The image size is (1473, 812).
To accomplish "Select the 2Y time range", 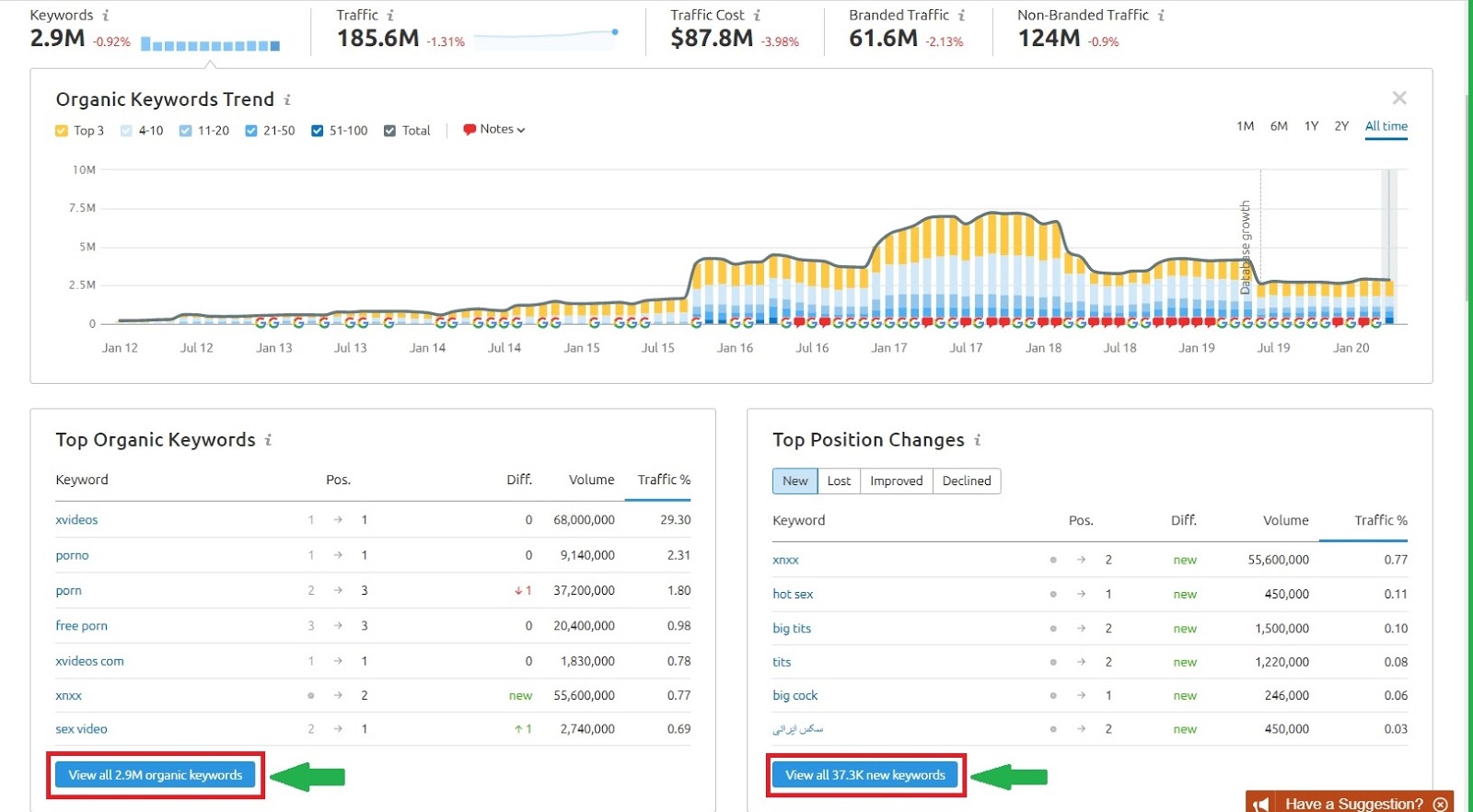I will point(1341,126).
